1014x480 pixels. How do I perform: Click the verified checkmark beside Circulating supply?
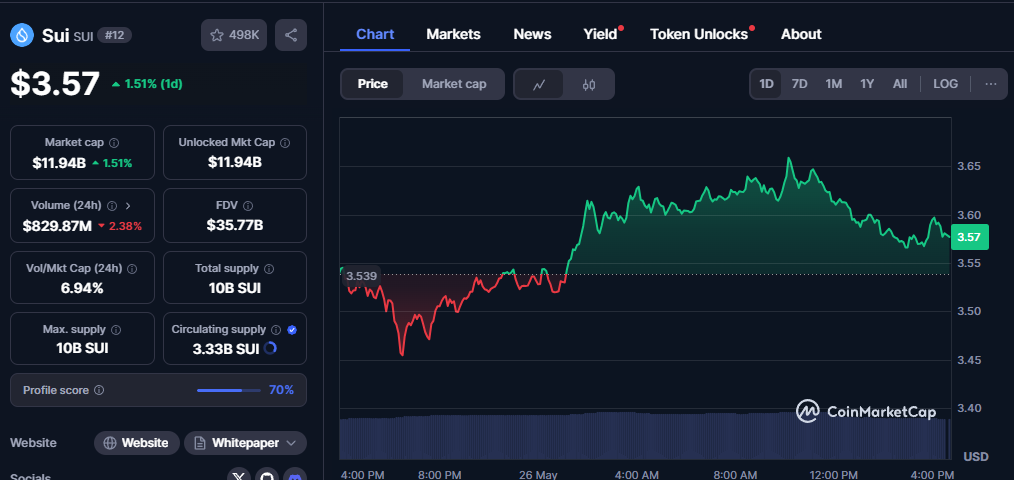point(292,330)
